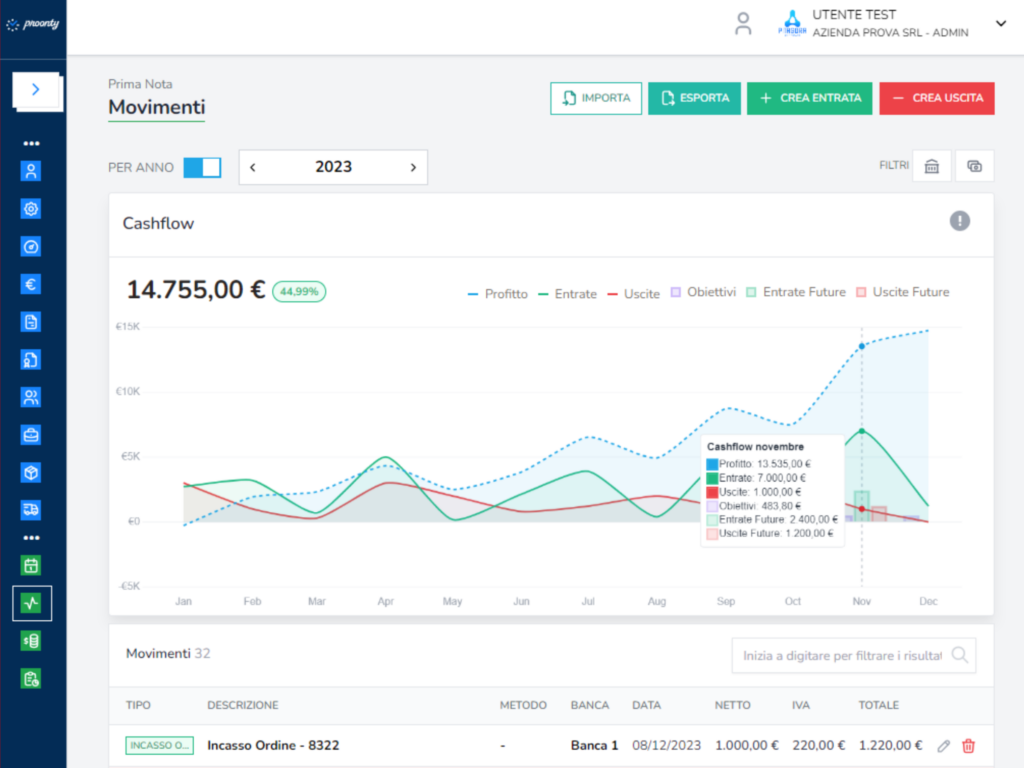The image size is (1024, 768).
Task: Open the gear settings icon in sidebar
Action: tap(31, 209)
